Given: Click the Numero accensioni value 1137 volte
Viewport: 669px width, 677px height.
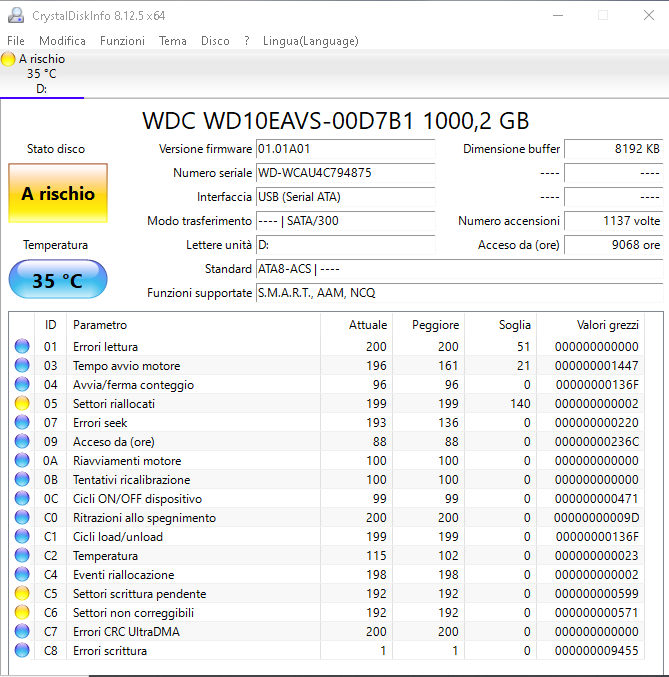Looking at the screenshot, I should pyautogui.click(x=613, y=221).
